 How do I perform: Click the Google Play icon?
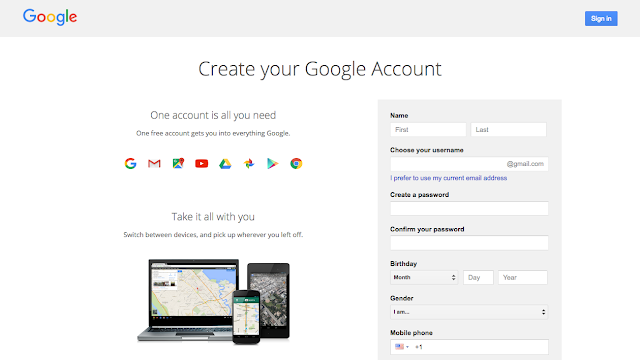[x=272, y=164]
